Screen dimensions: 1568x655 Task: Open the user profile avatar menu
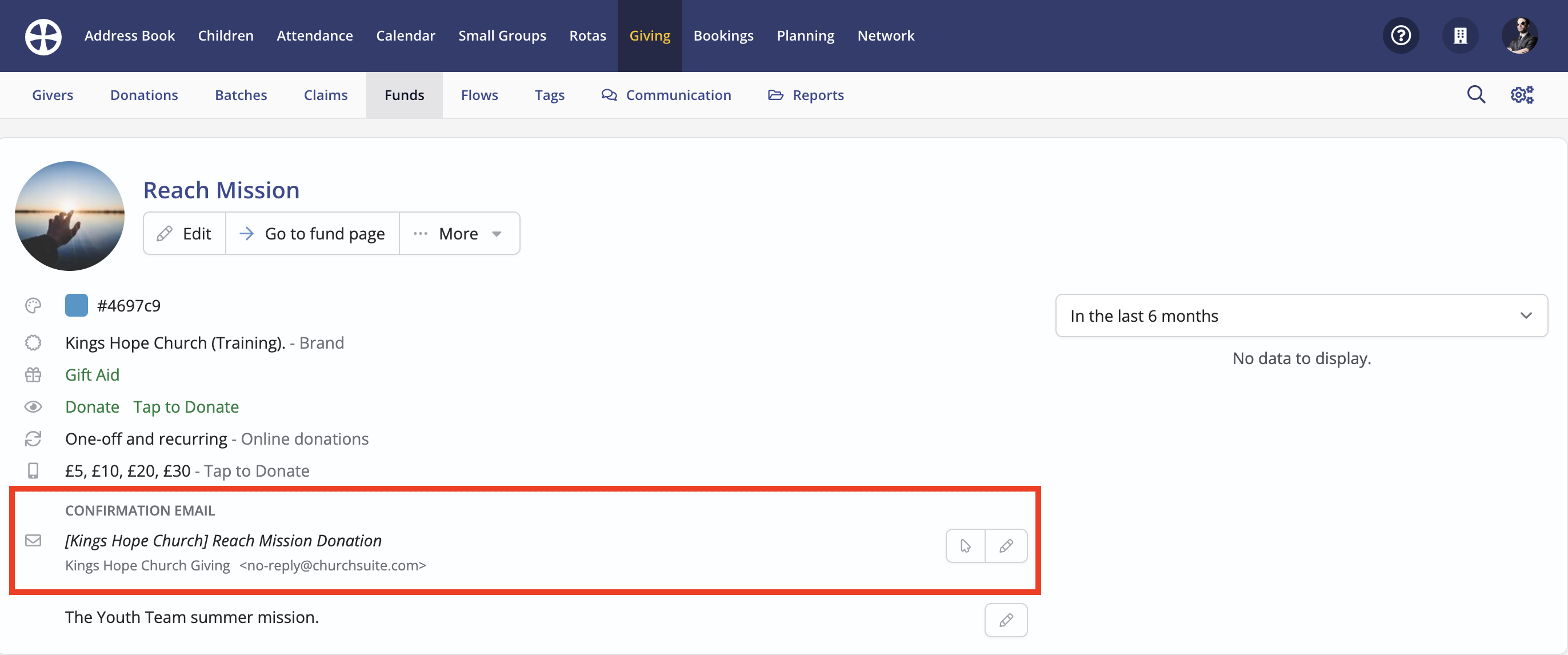pyautogui.click(x=1519, y=36)
